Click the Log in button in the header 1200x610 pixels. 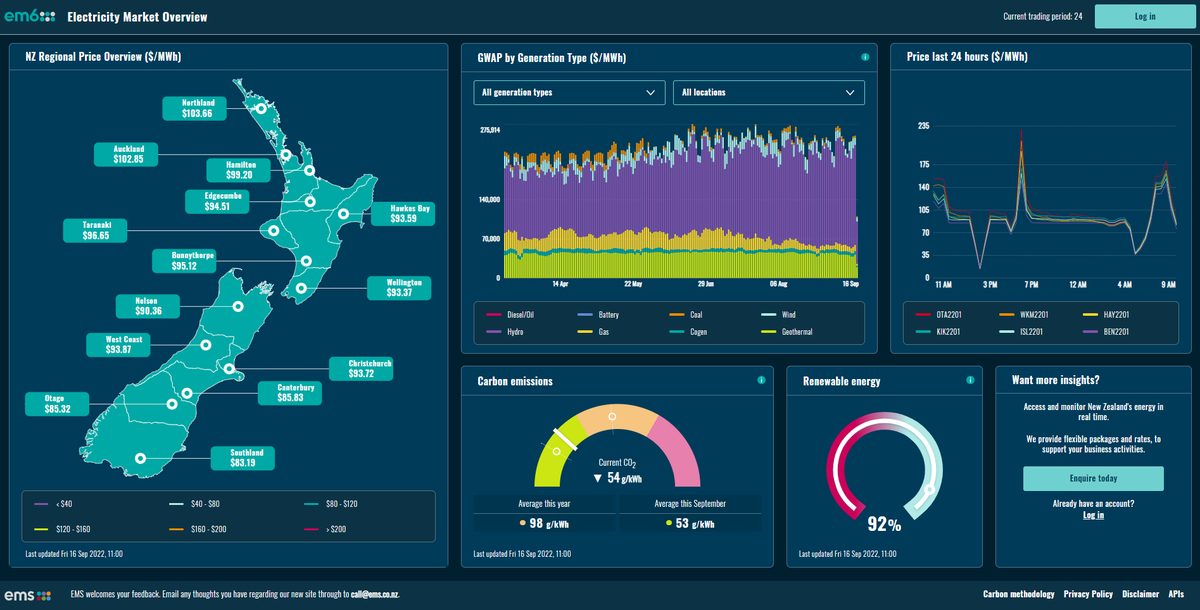(x=1143, y=16)
